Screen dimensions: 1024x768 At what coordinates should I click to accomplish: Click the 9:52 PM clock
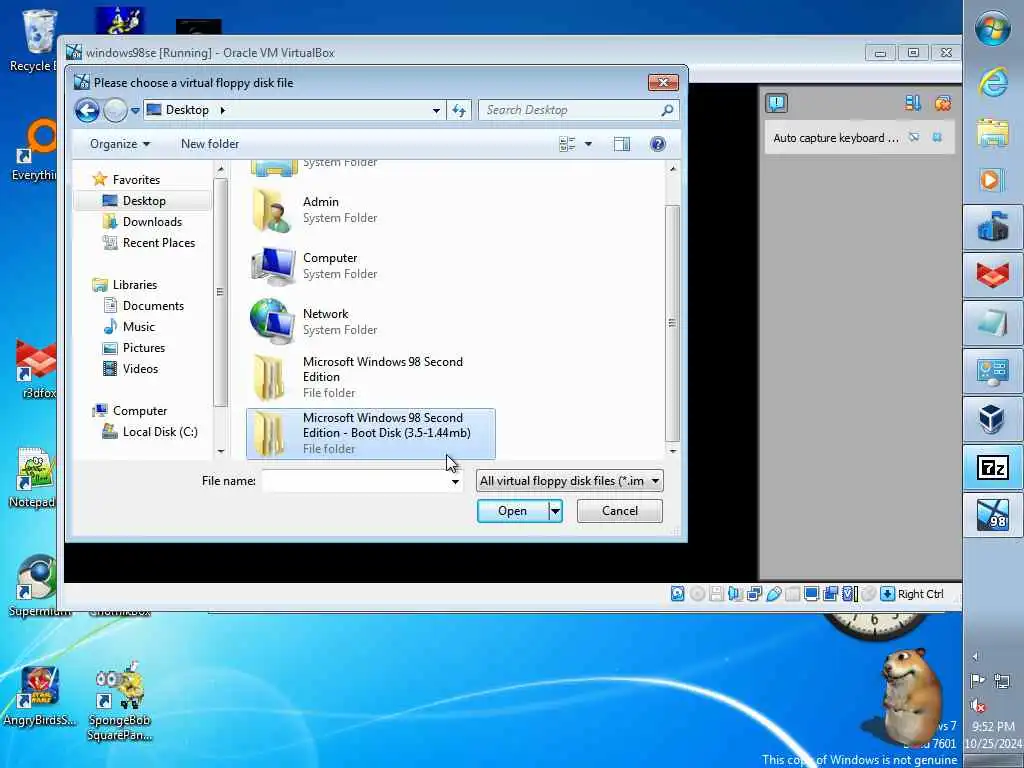tap(993, 726)
